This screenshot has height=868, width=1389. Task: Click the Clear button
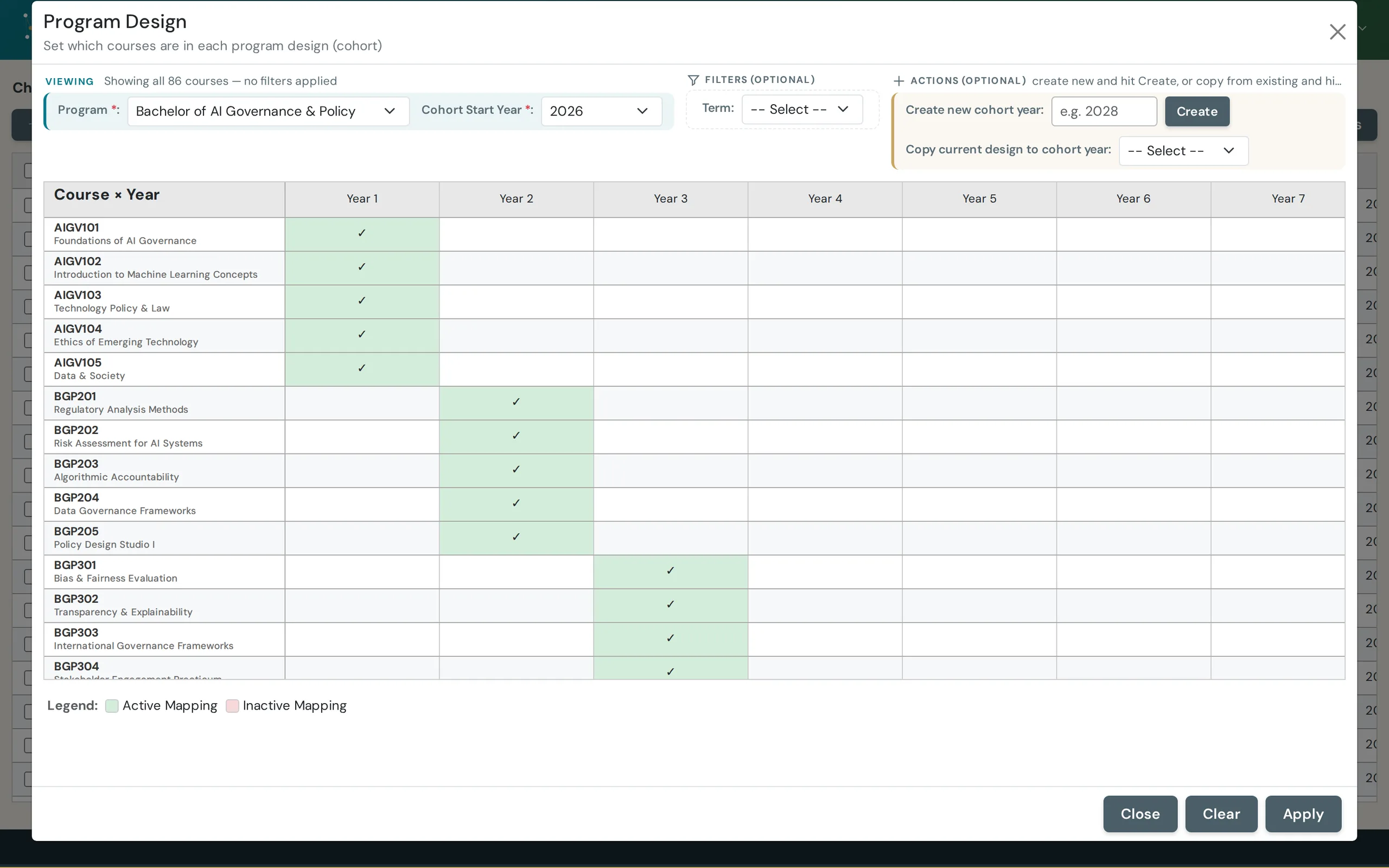pos(1221,813)
